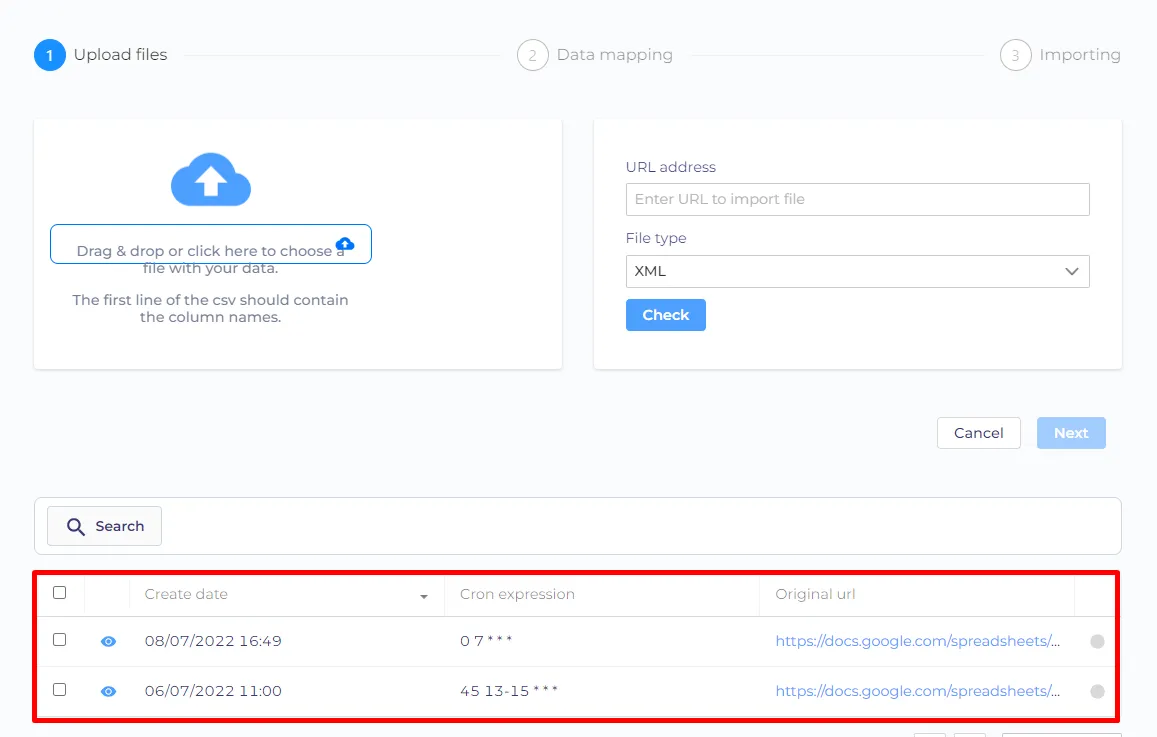Click the Original url column header

[x=815, y=594]
